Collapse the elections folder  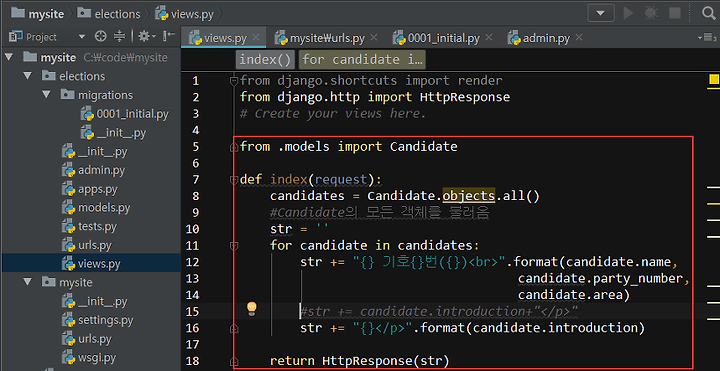[x=28, y=76]
